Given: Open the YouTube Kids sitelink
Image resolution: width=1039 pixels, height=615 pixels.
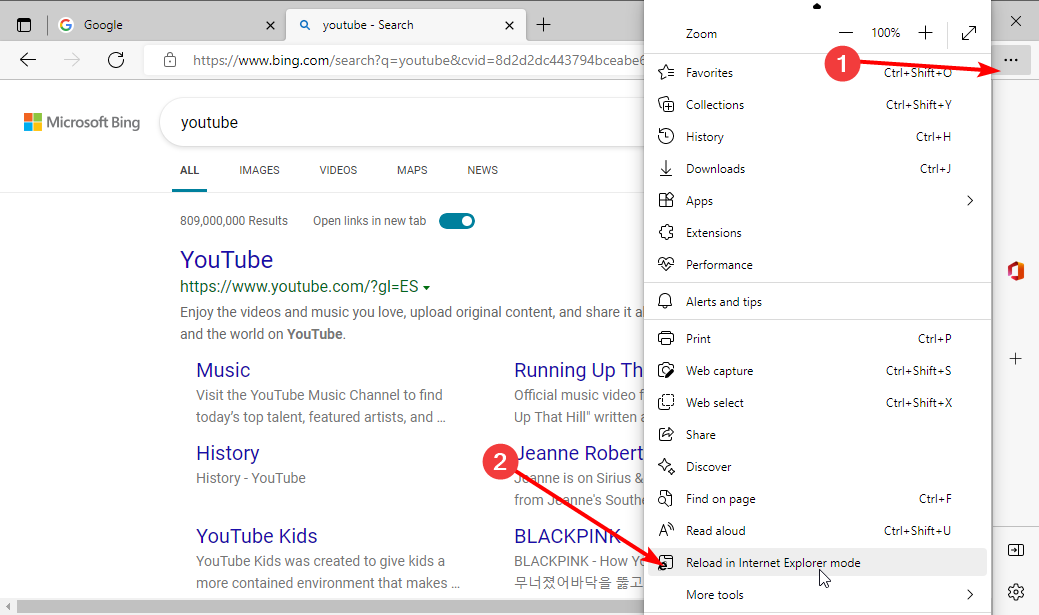Looking at the screenshot, I should tap(256, 535).
